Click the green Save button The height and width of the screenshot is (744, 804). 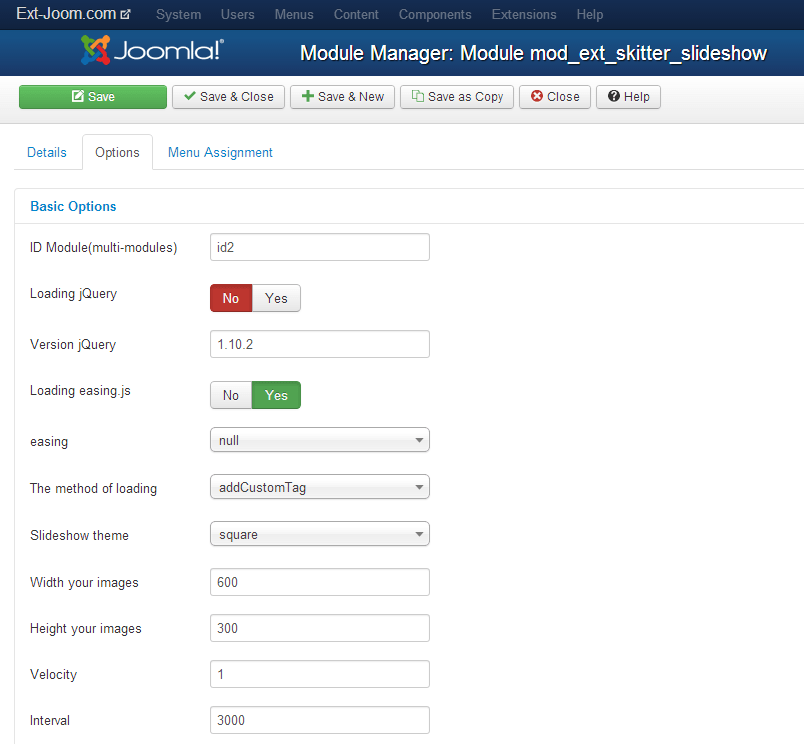coord(93,97)
